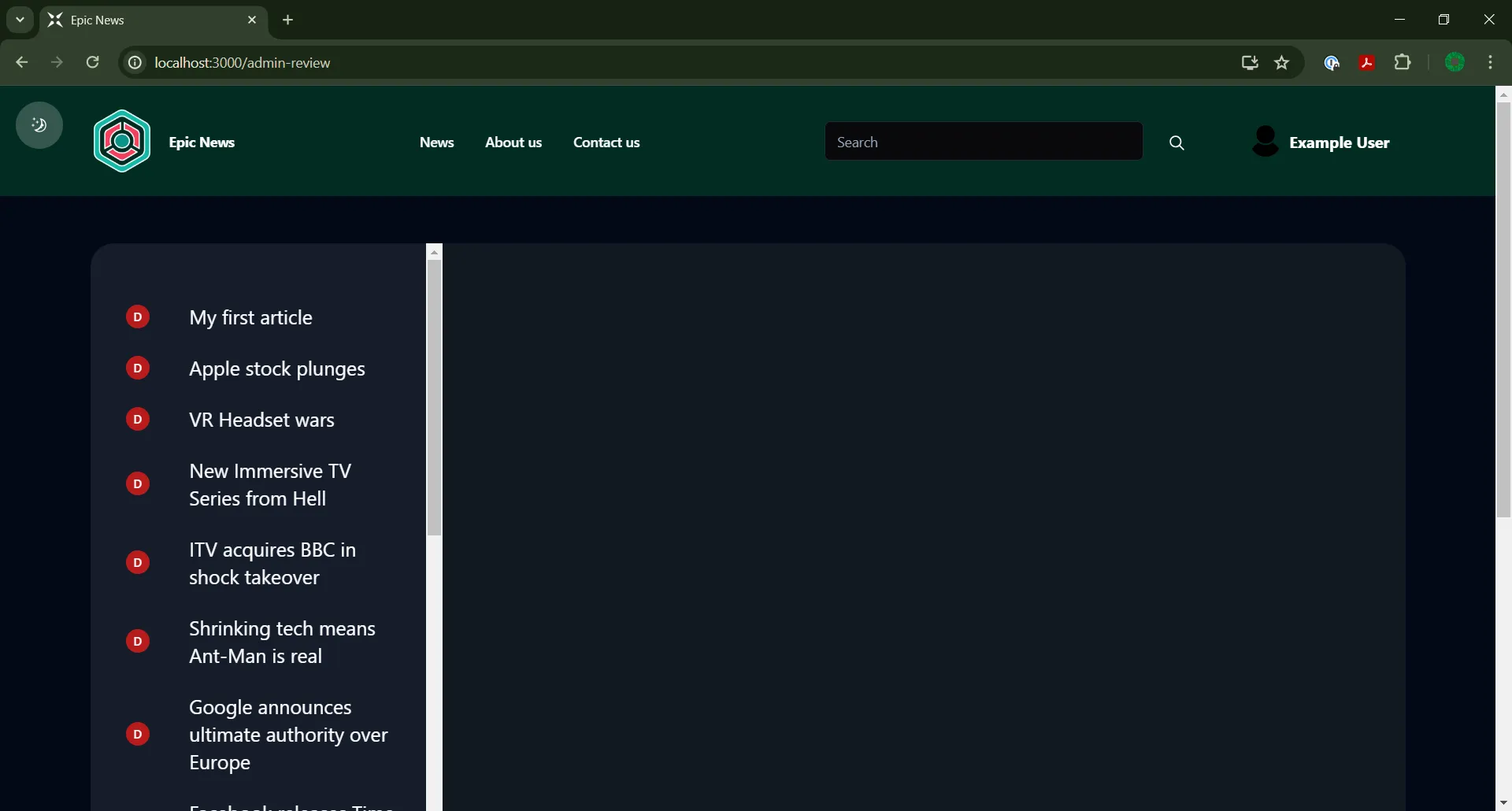Open the News menu item
Image resolution: width=1512 pixels, height=811 pixels.
(x=436, y=143)
